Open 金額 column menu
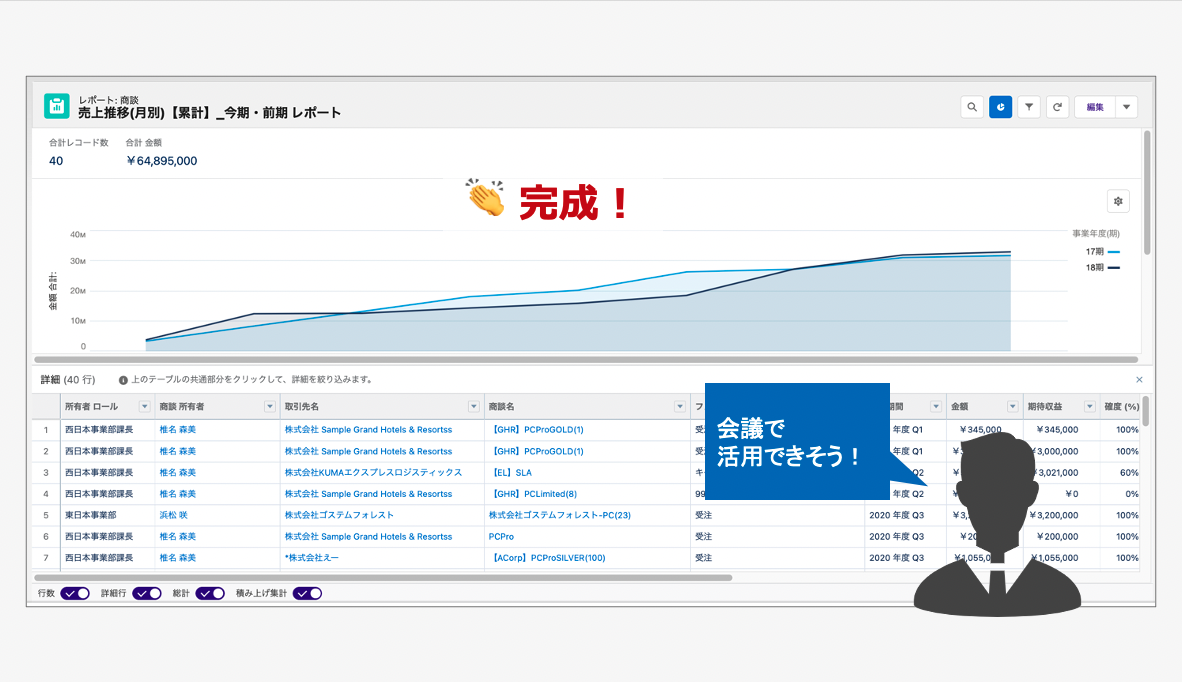Viewport: 1182px width, 682px height. pos(1013,407)
